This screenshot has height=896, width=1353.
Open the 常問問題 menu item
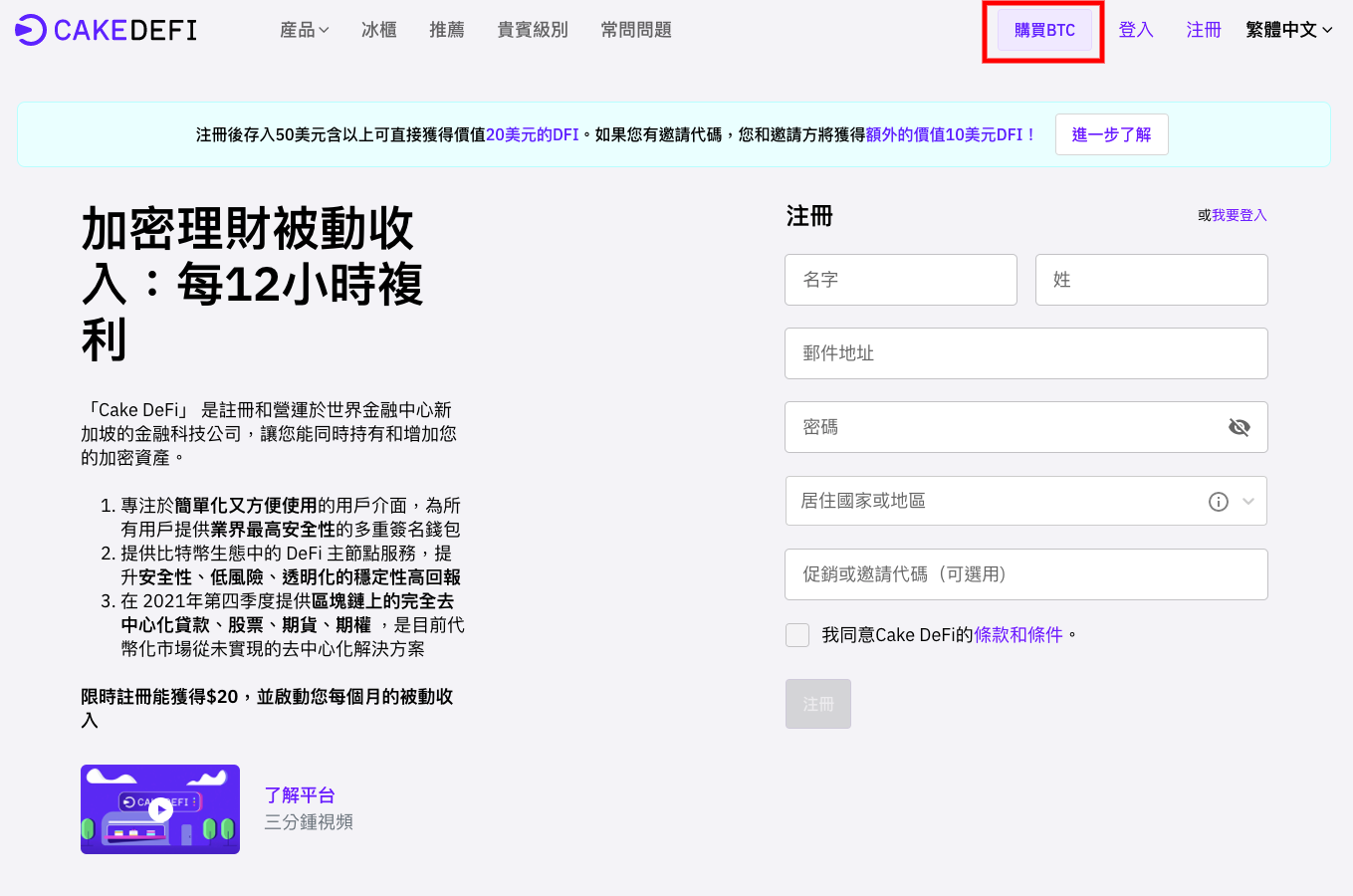coord(636,30)
